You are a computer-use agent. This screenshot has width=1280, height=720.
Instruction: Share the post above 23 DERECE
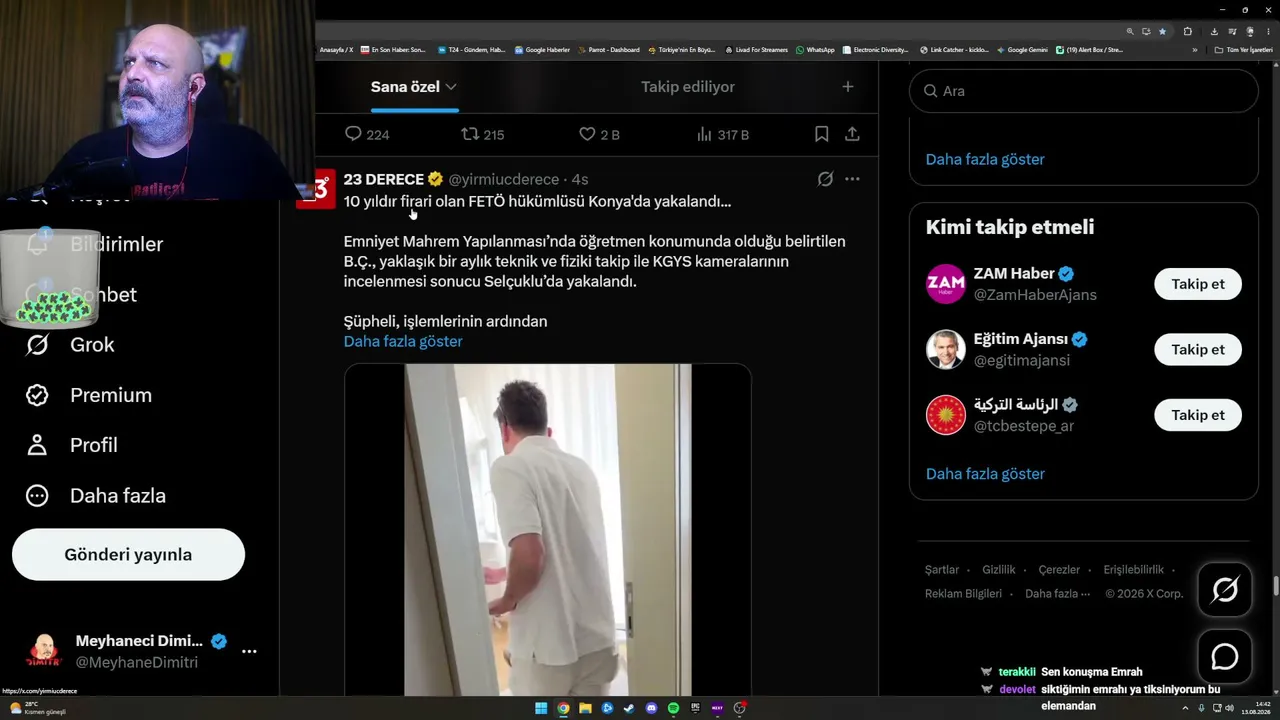click(x=852, y=134)
